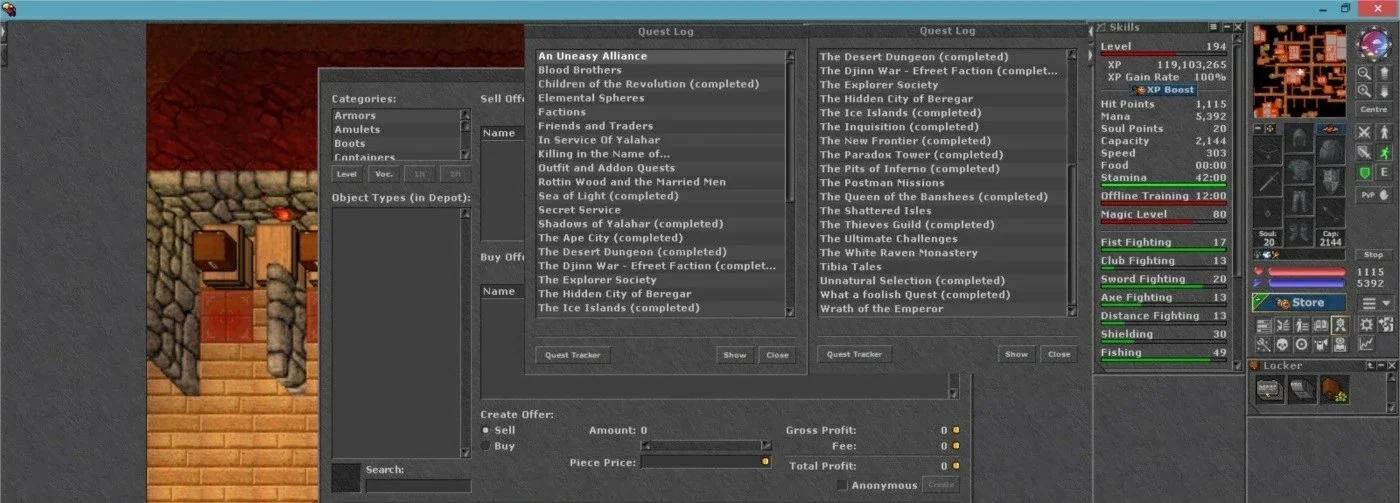
Task: Click the highlighted quest log sidebar icon
Action: click(x=1340, y=324)
